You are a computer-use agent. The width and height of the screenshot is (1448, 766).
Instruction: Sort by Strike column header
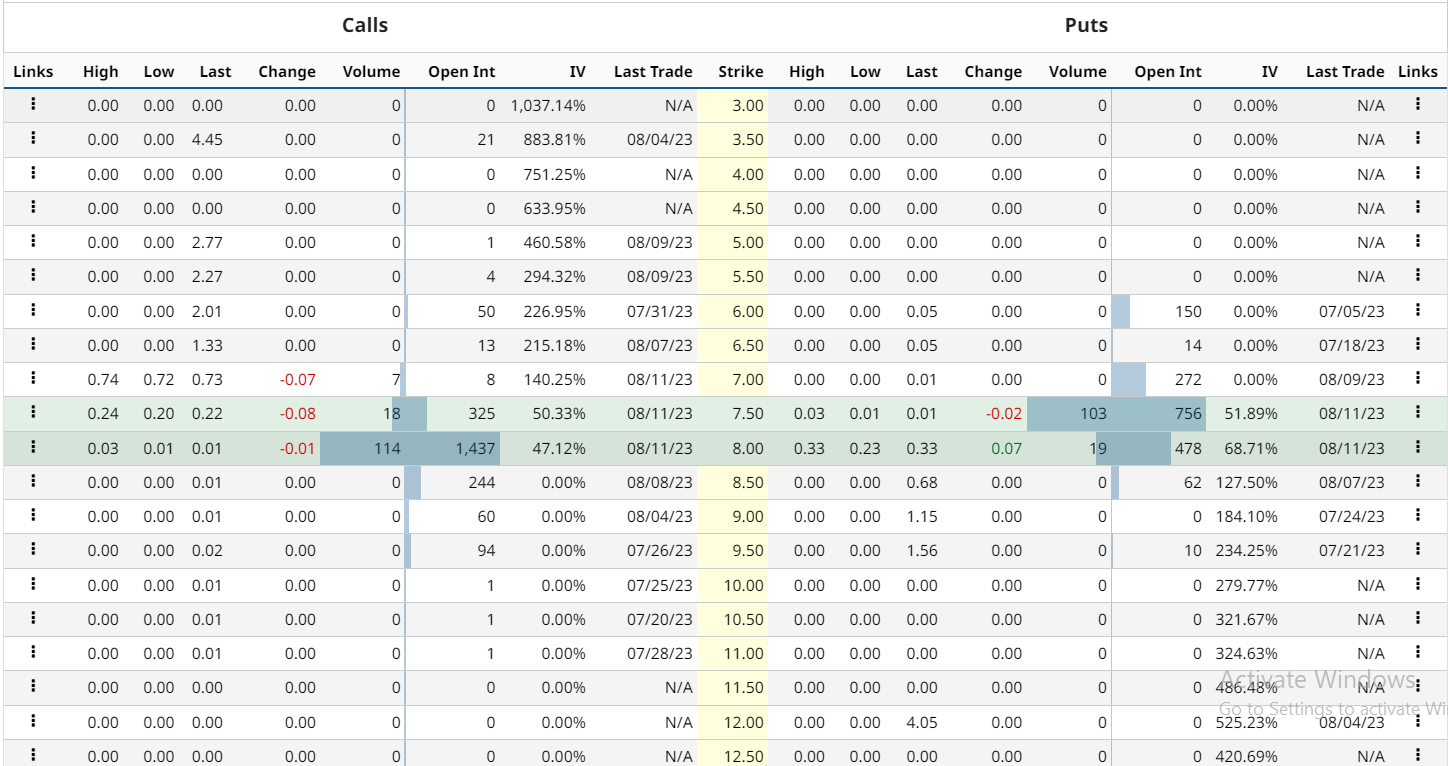pos(740,72)
